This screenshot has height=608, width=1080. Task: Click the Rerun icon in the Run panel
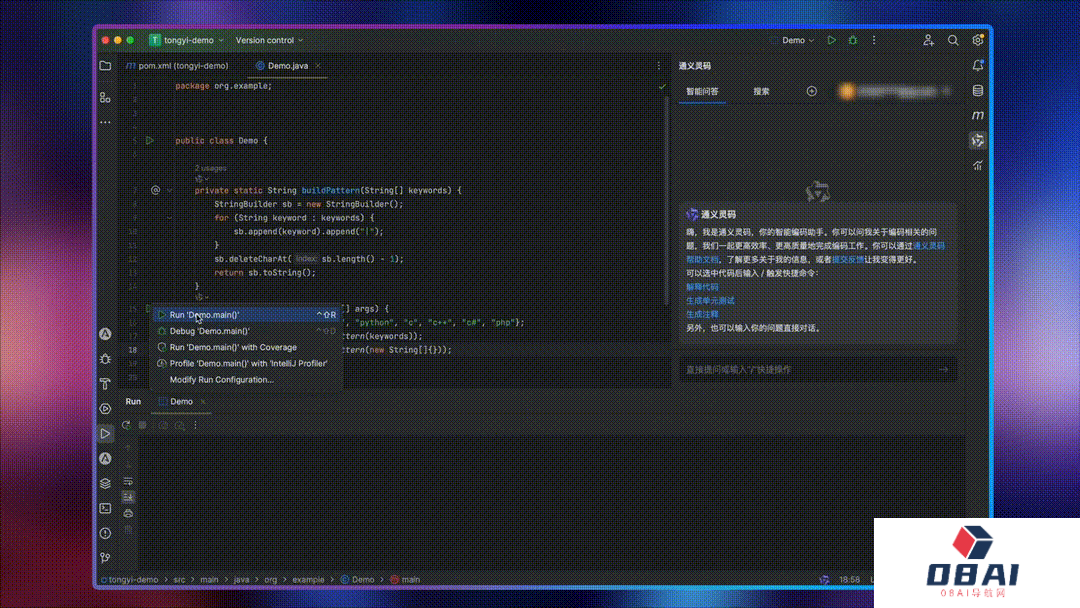[126, 425]
